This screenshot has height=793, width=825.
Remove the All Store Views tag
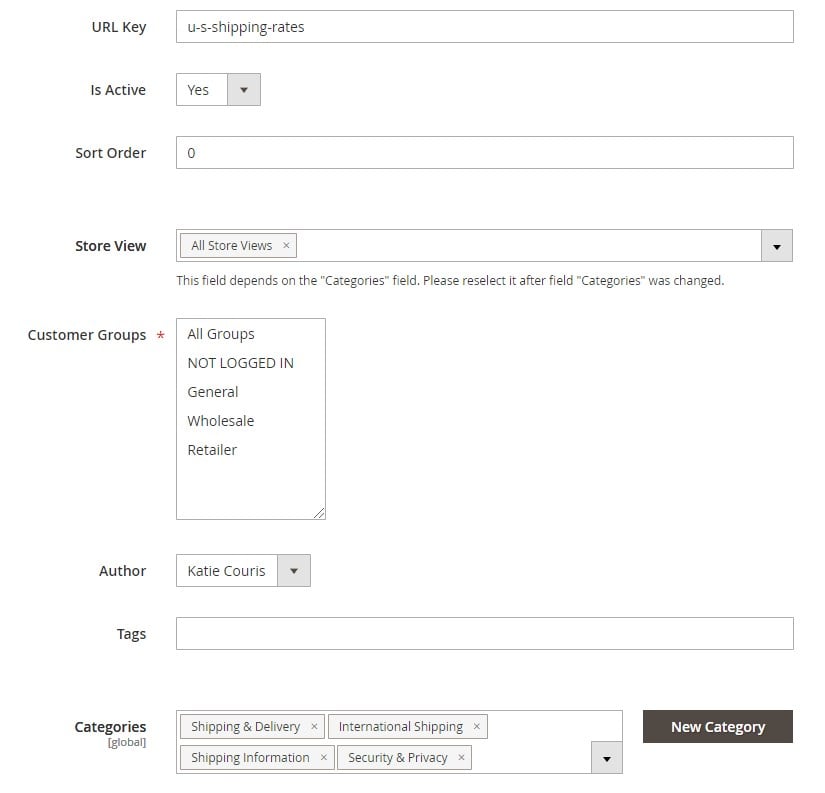pos(286,246)
